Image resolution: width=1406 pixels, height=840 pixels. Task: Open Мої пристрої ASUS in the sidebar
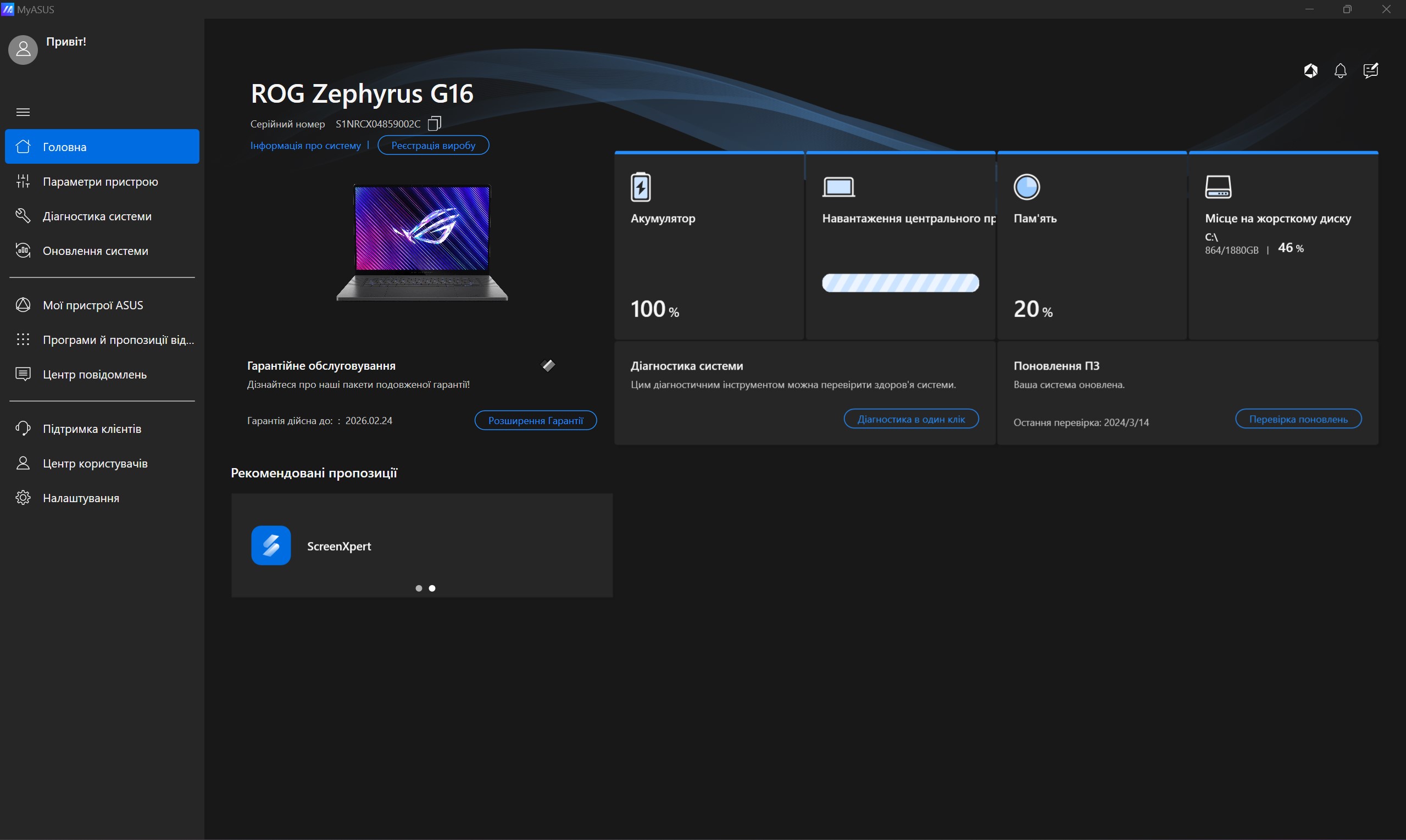(102, 304)
